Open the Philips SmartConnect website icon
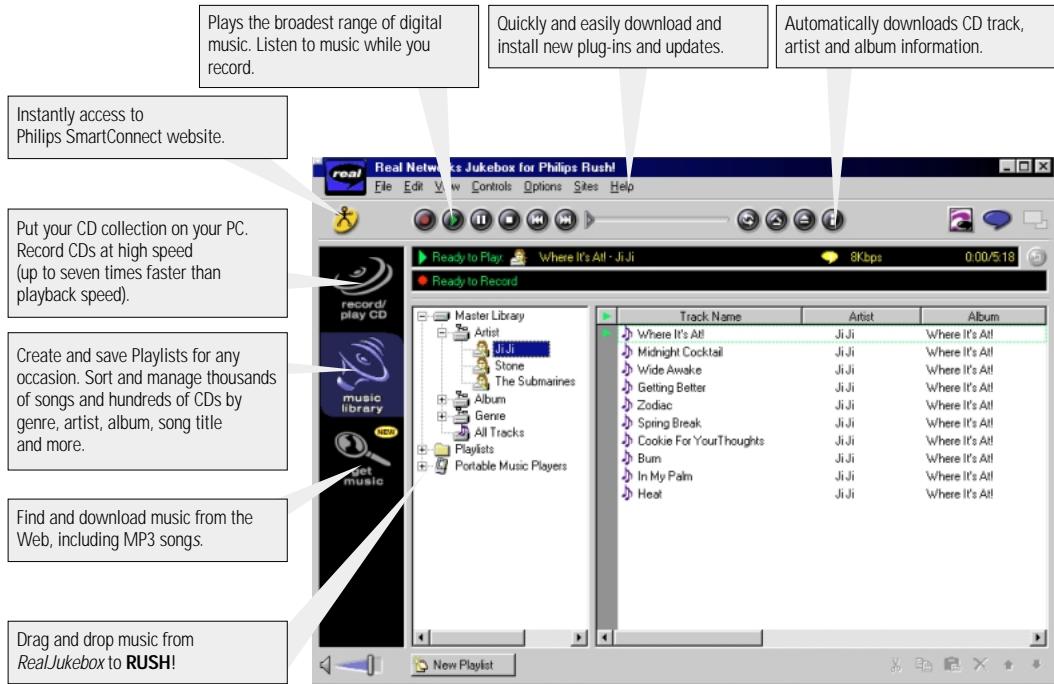 (x=346, y=219)
